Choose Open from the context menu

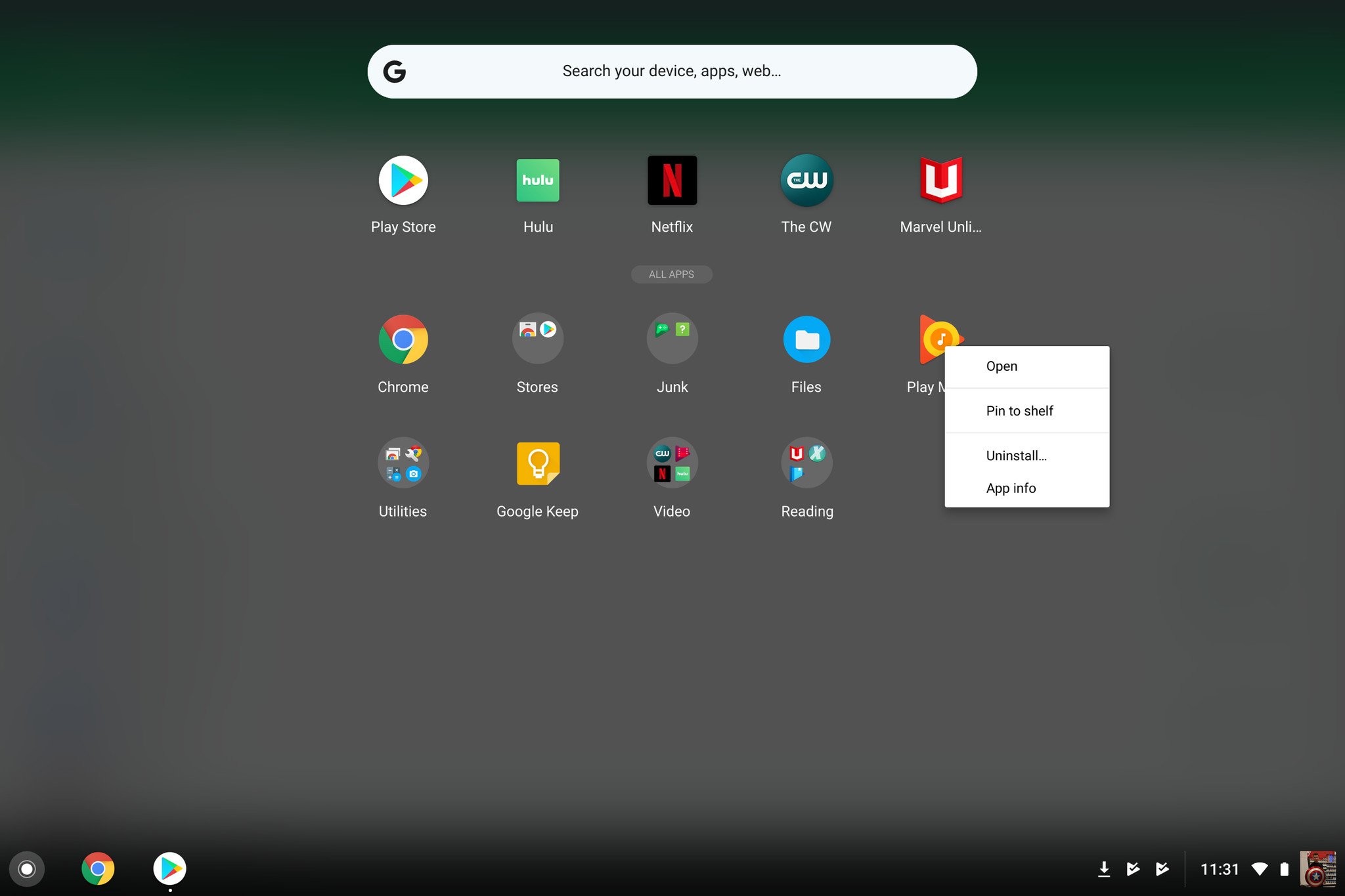point(1002,366)
